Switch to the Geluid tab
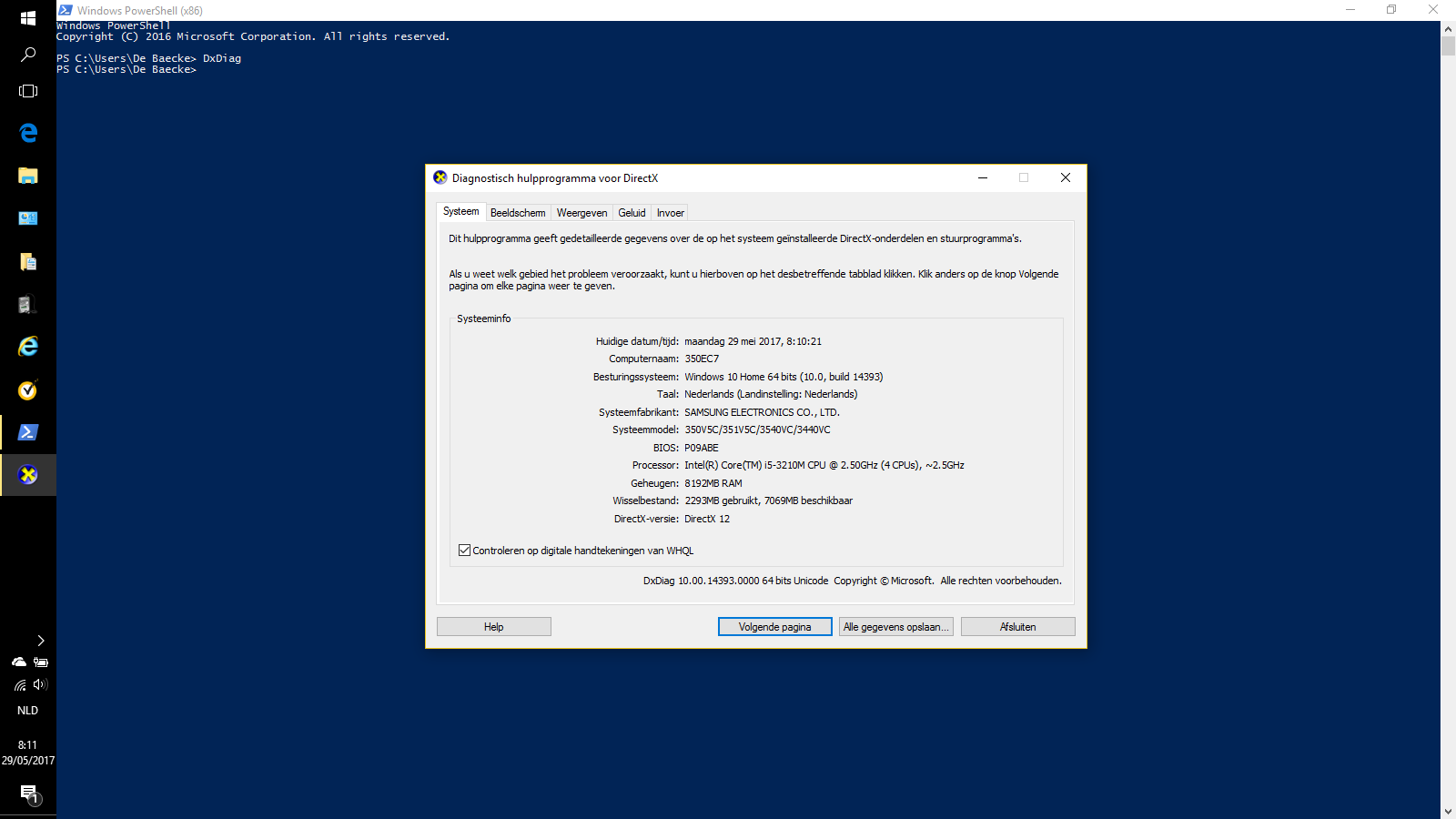Viewport: 1456px width, 819px height. [x=632, y=213]
